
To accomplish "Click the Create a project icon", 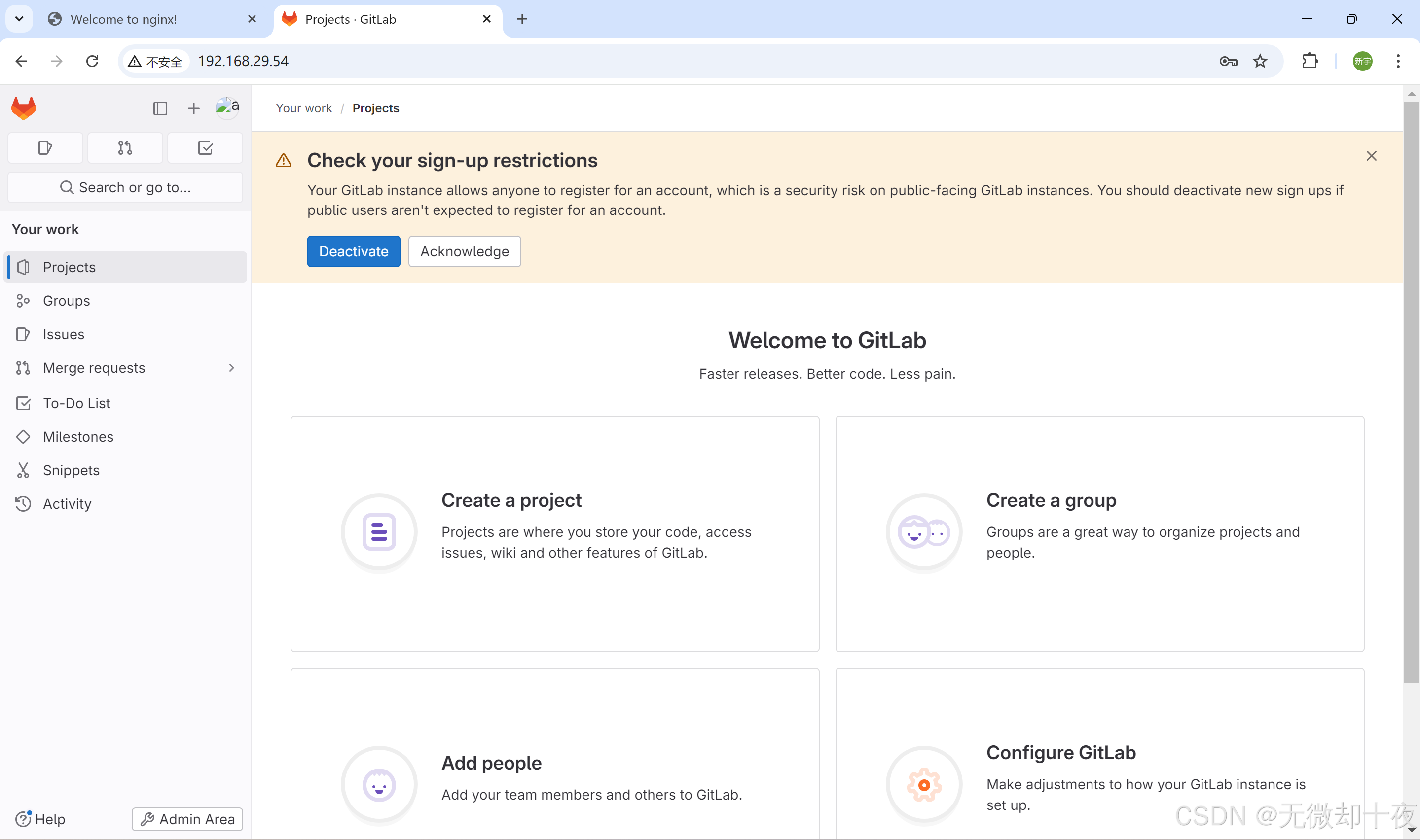I will pyautogui.click(x=379, y=532).
